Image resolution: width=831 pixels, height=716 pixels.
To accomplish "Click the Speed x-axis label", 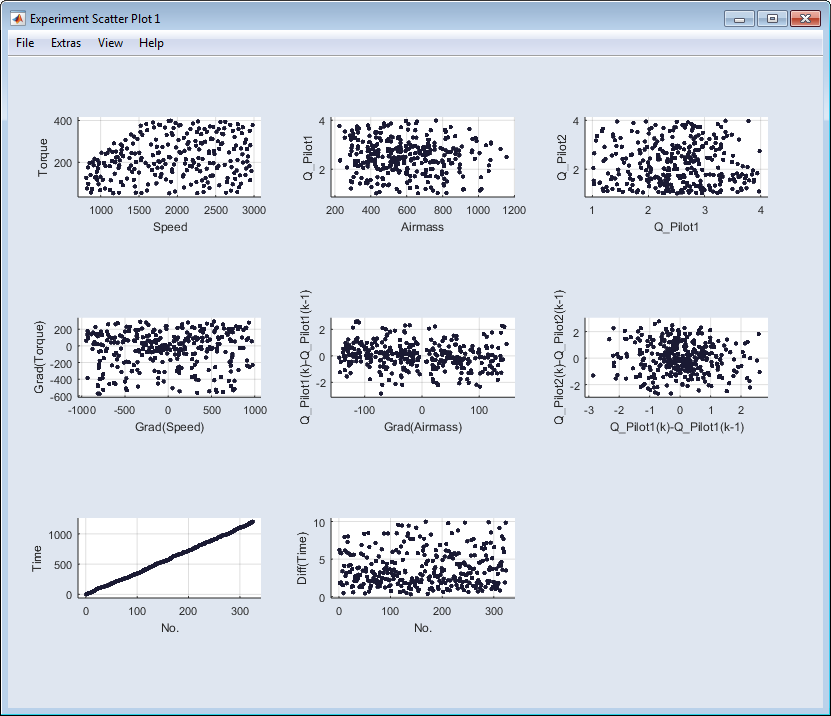I will pyautogui.click(x=170, y=227).
